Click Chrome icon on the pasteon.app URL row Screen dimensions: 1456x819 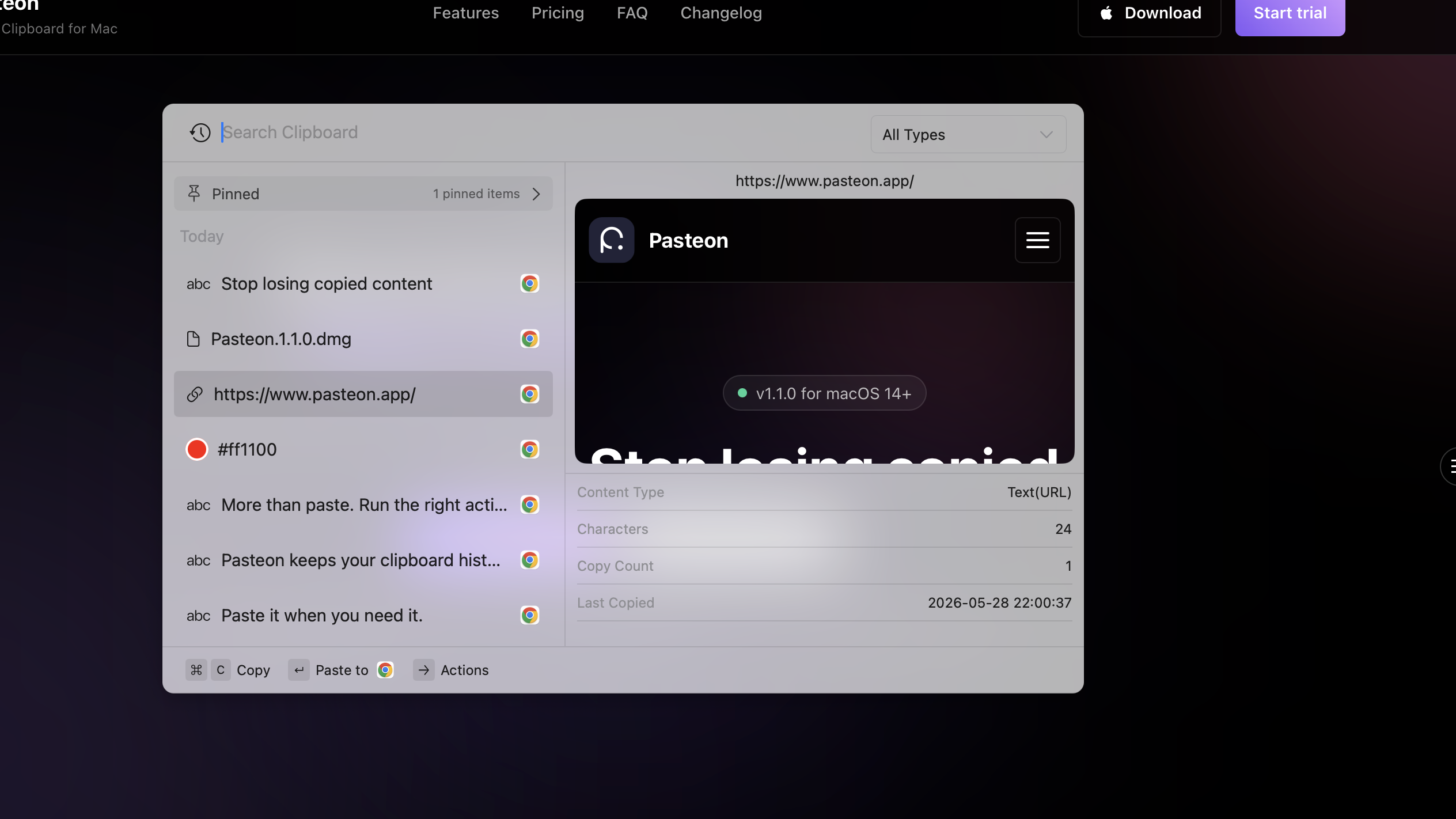(529, 394)
